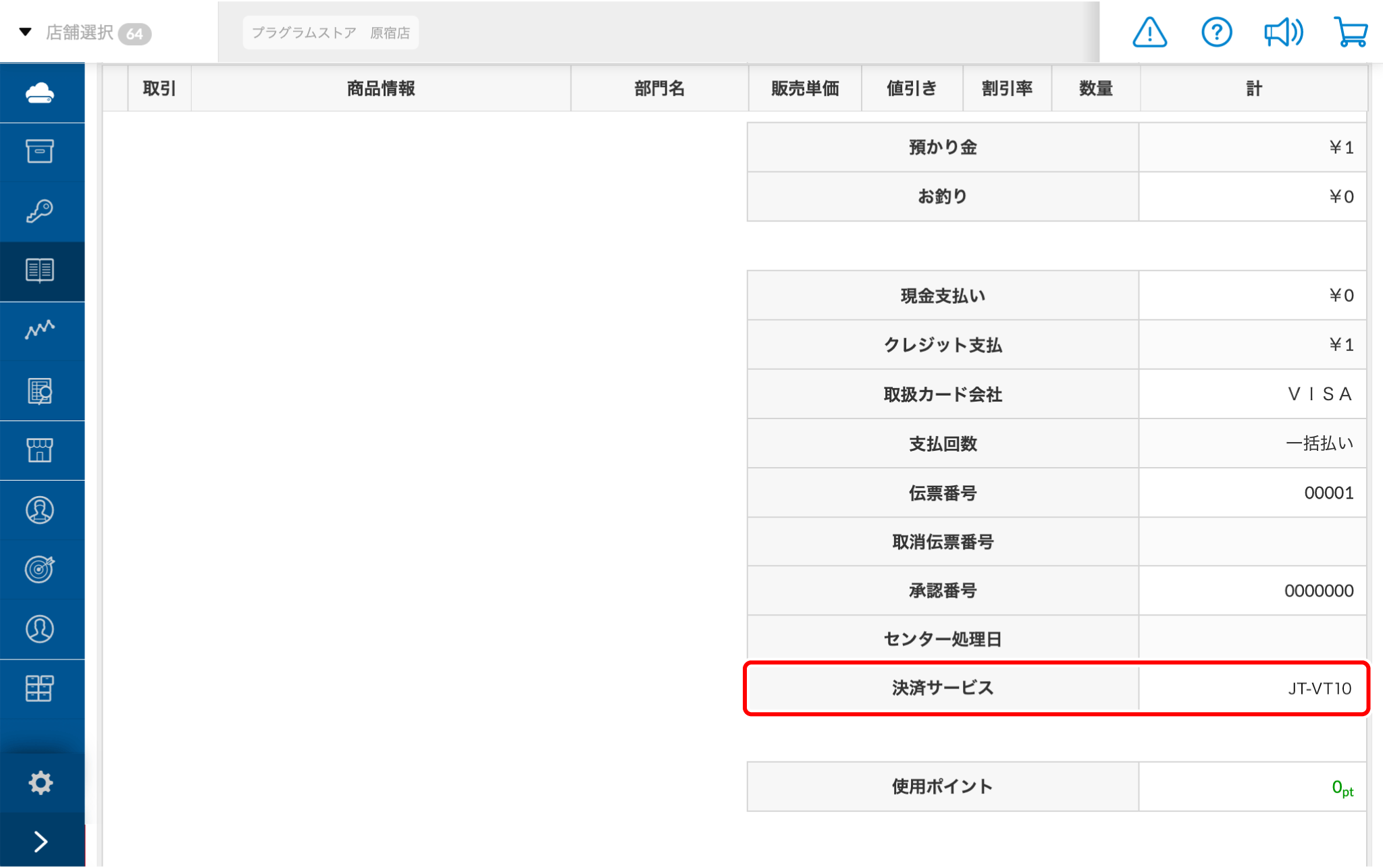Click the JT-VT10 payment service value
Viewport: 1383px width, 868px height.
click(1320, 688)
